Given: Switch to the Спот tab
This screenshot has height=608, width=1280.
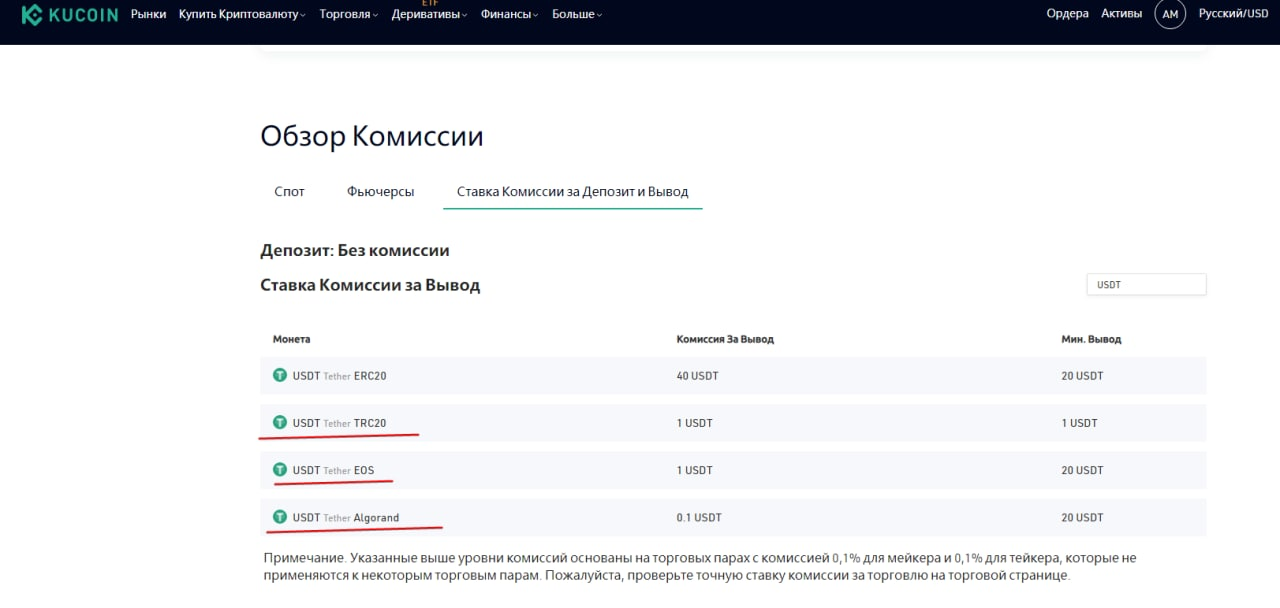Looking at the screenshot, I should coord(289,191).
